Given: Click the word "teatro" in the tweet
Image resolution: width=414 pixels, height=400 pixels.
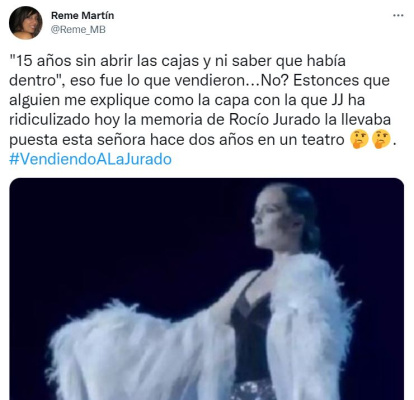Looking at the screenshot, I should pos(323,140).
